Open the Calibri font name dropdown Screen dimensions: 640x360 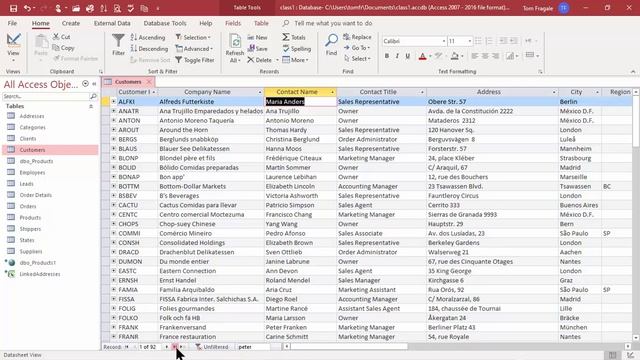point(444,41)
